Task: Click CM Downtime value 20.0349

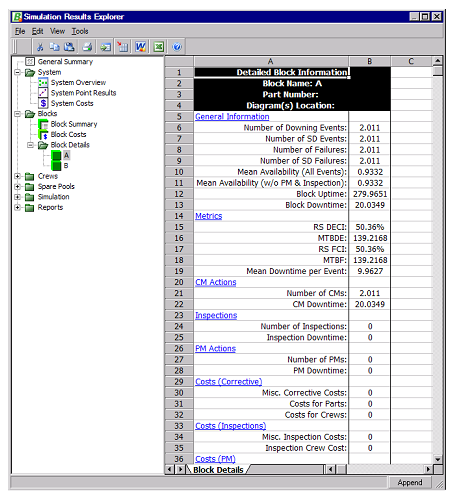Action: pyautogui.click(x=370, y=304)
